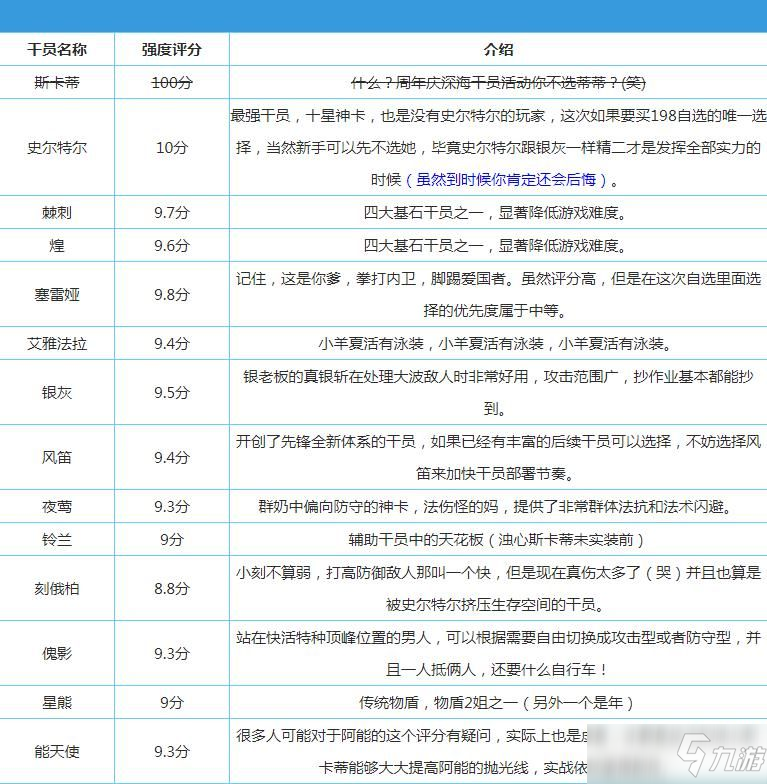Click the 铃兰 operator name
Viewport: 767px width, 784px height.
[x=57, y=540]
